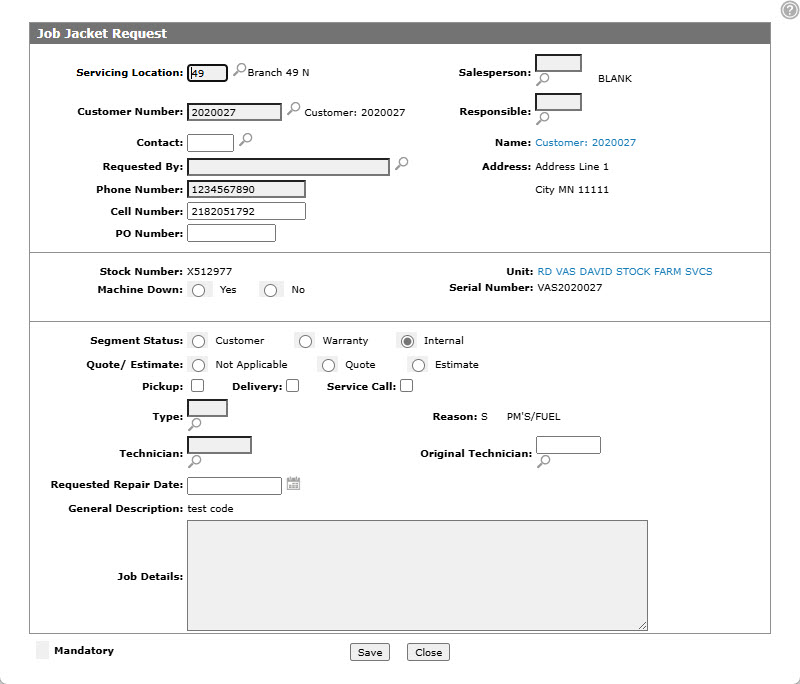Edit the Phone Number field
This screenshot has height=684, width=800.
(x=246, y=189)
